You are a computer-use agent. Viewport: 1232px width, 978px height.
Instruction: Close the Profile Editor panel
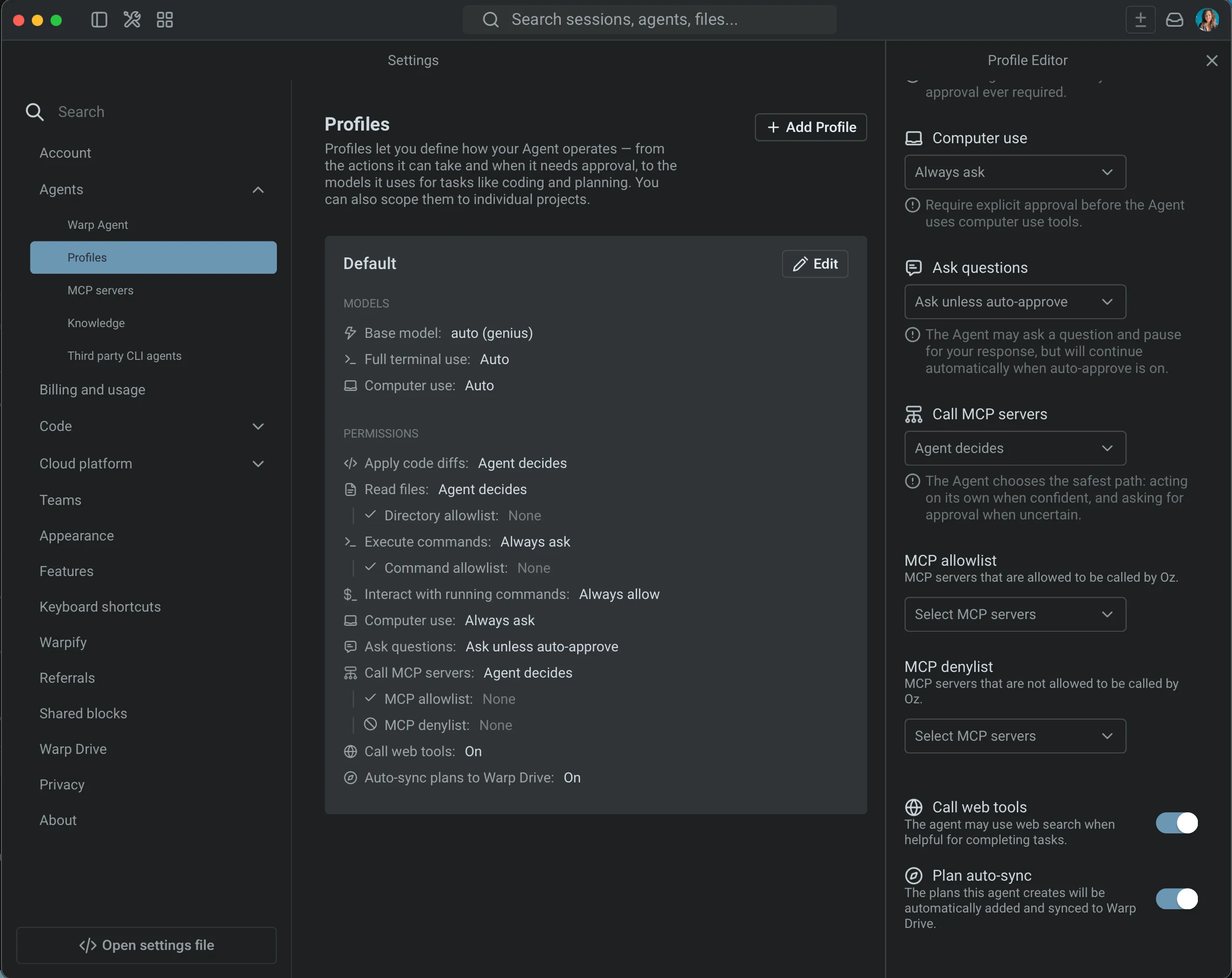[1212, 60]
